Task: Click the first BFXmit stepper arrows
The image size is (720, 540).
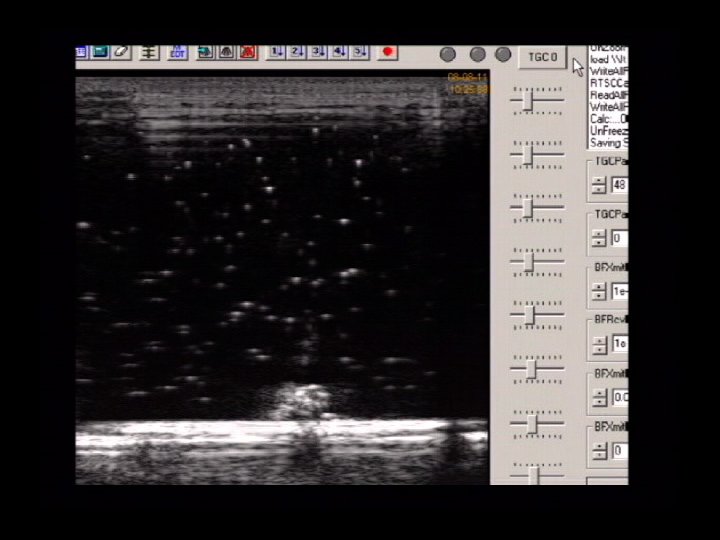Action: coord(599,291)
